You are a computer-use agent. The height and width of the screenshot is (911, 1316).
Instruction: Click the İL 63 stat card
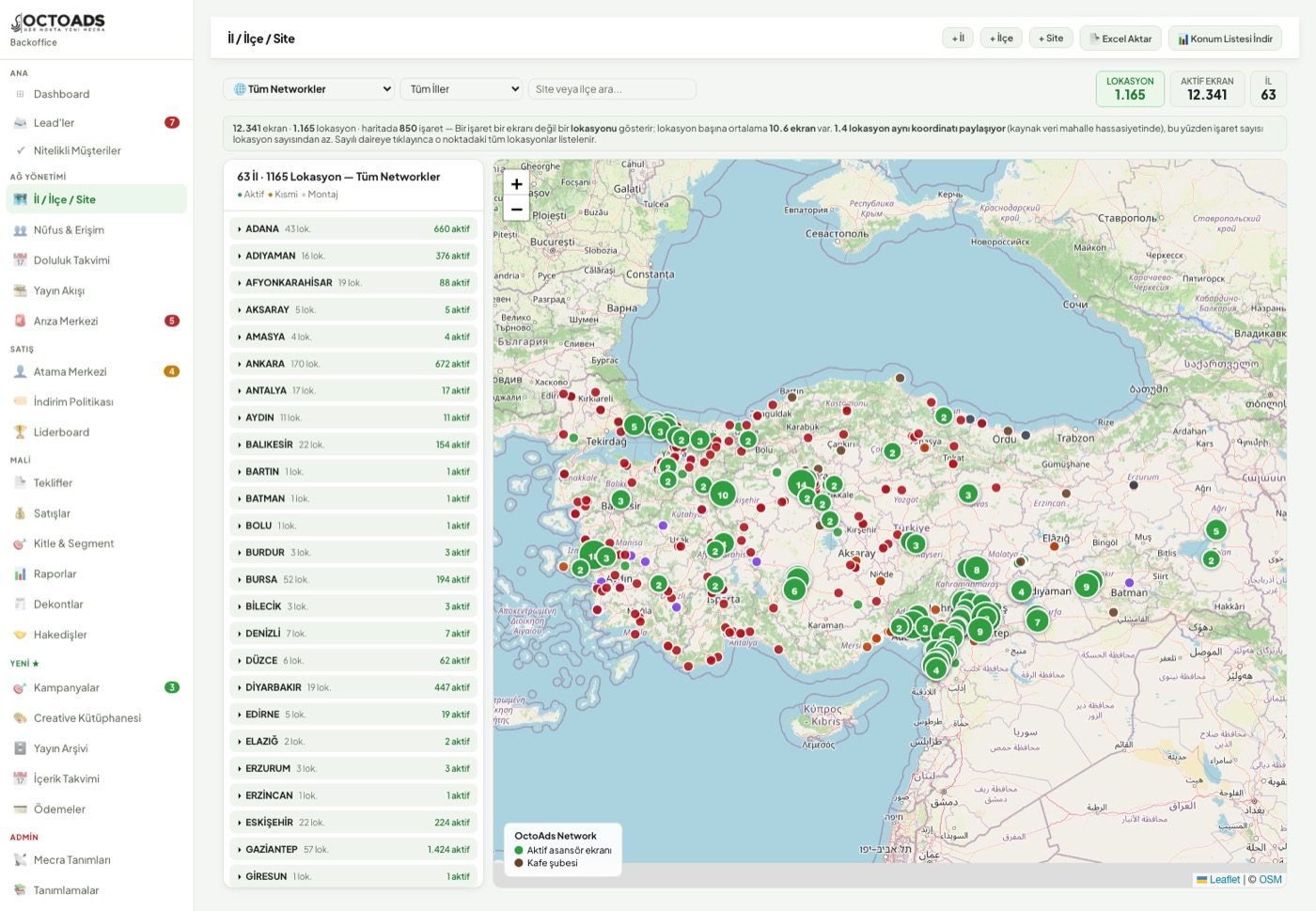1268,89
